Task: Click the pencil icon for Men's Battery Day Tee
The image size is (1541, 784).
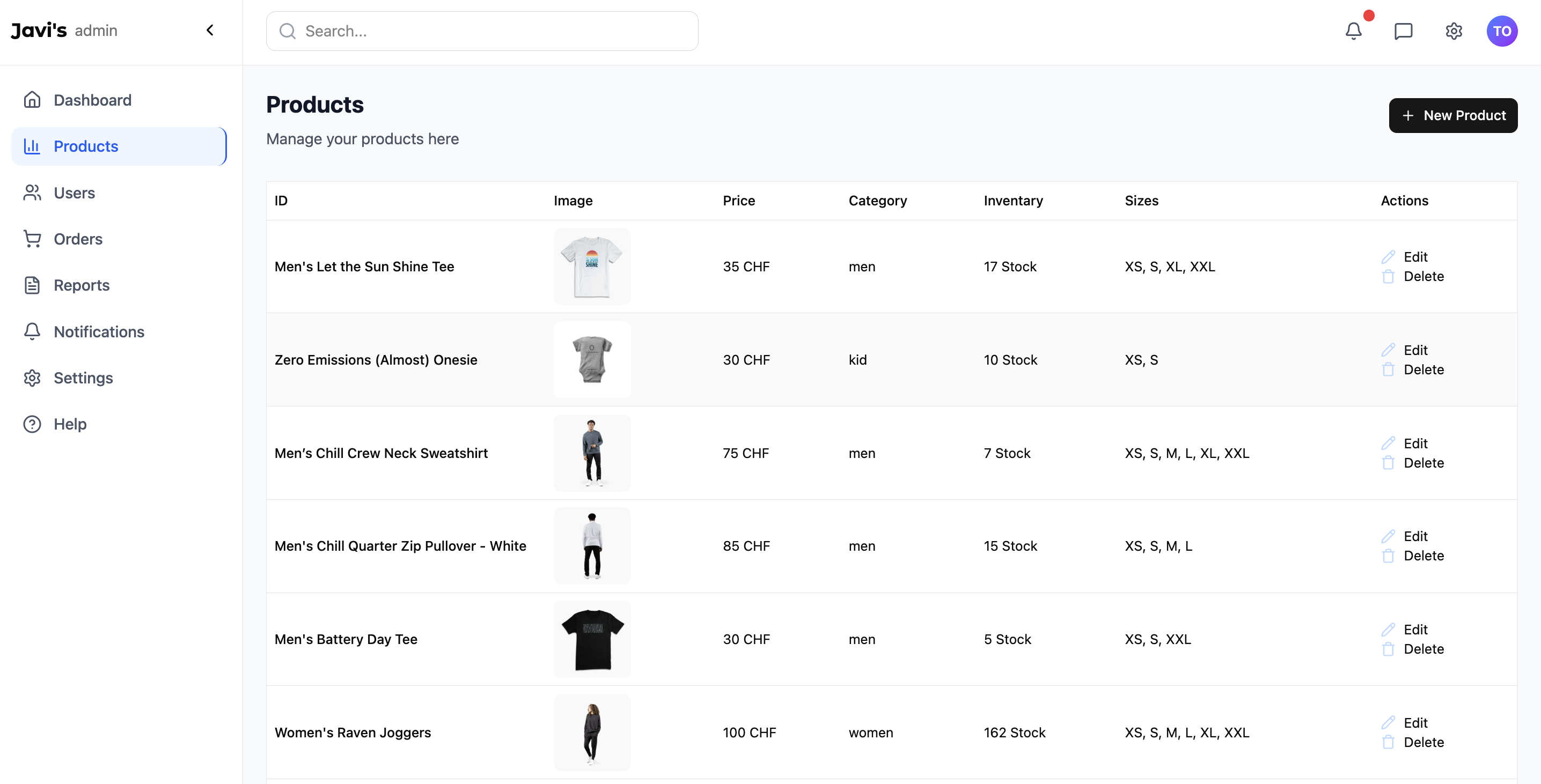Action: tap(1388, 630)
